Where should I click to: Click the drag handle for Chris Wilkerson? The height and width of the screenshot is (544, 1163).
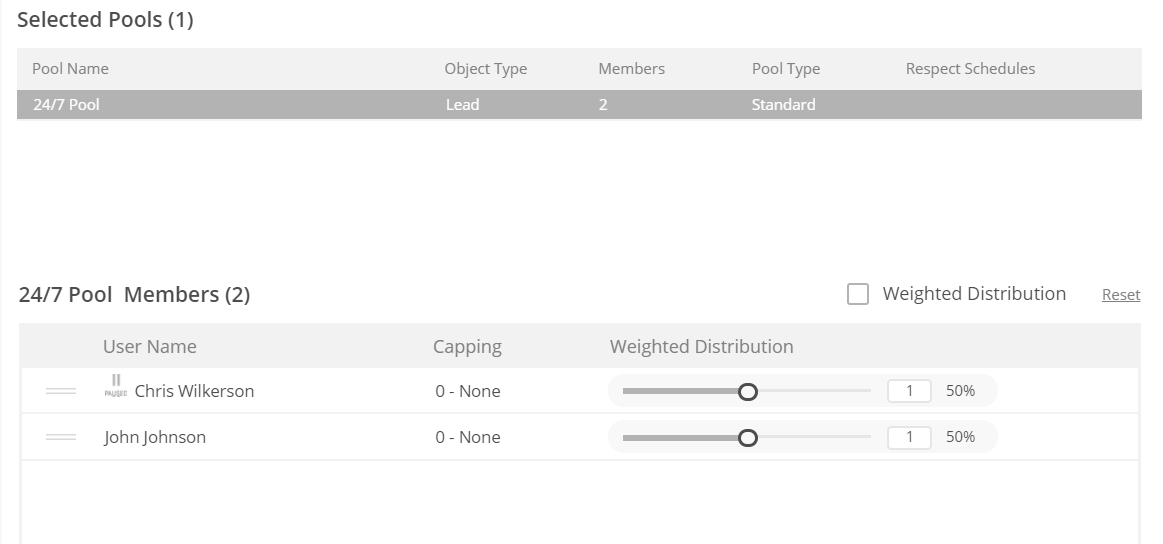(61, 391)
